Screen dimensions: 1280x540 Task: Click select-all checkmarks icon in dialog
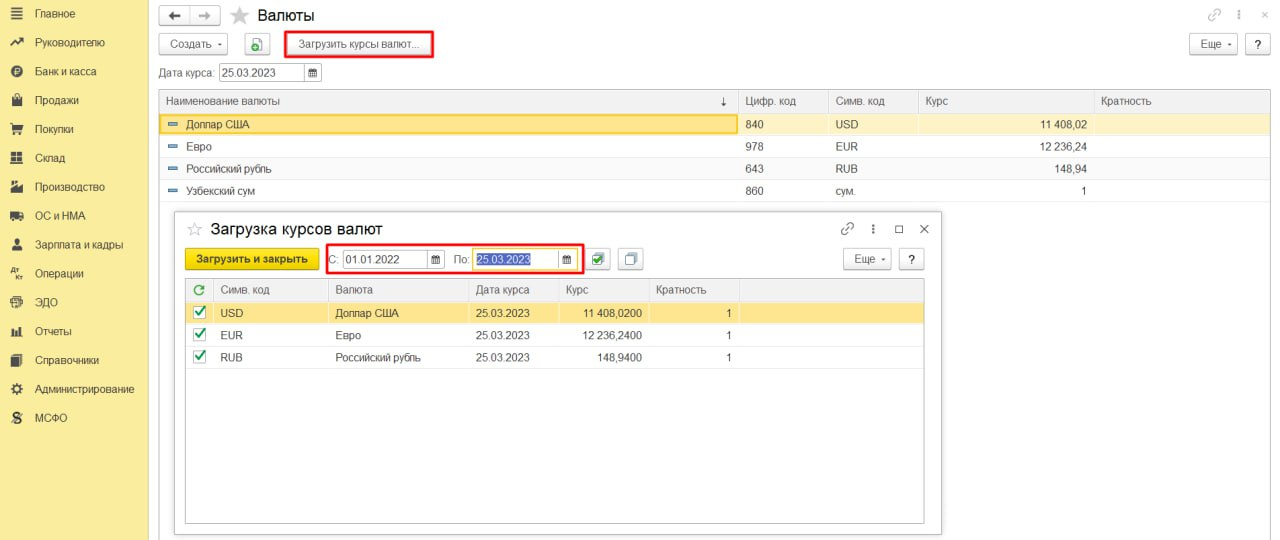coord(598,259)
